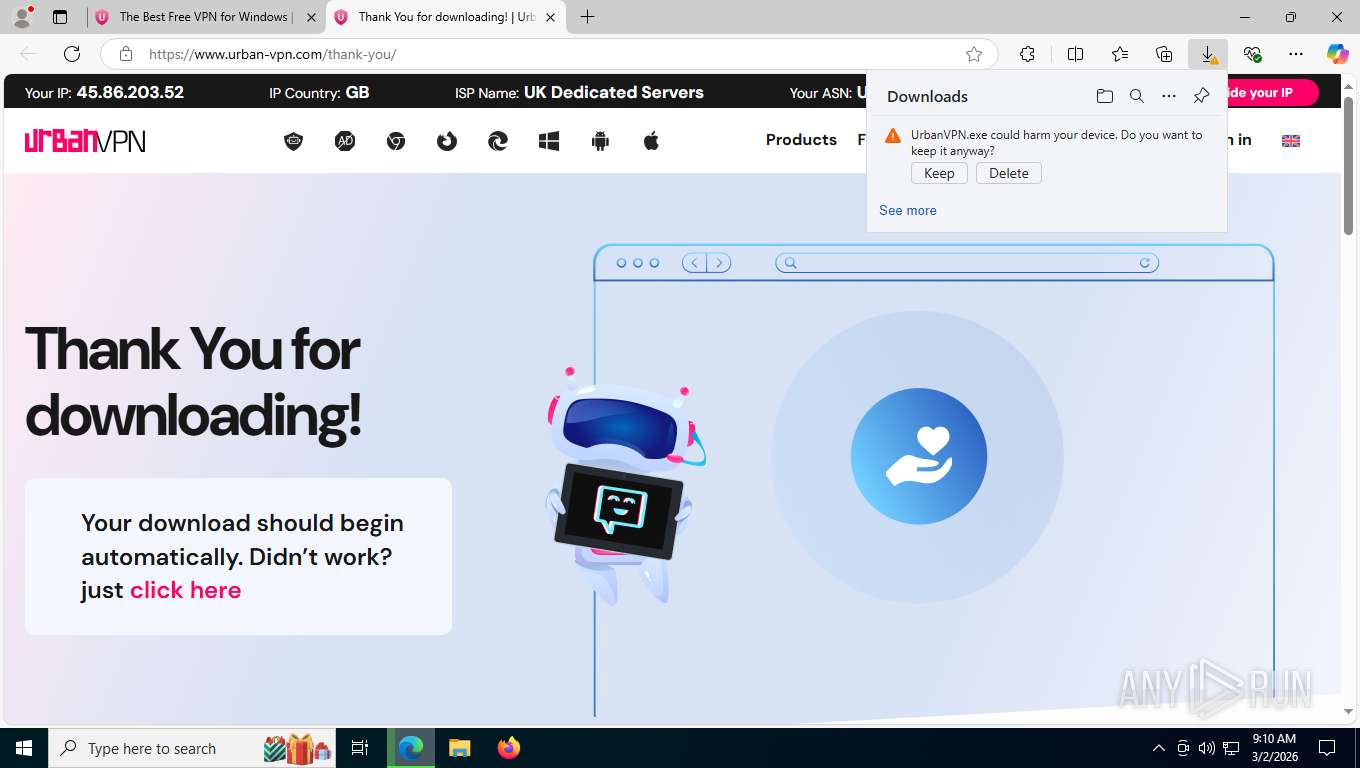Close the 'Thank You for downloading!' tab
Viewport: 1360px width, 768px height.
(550, 17)
